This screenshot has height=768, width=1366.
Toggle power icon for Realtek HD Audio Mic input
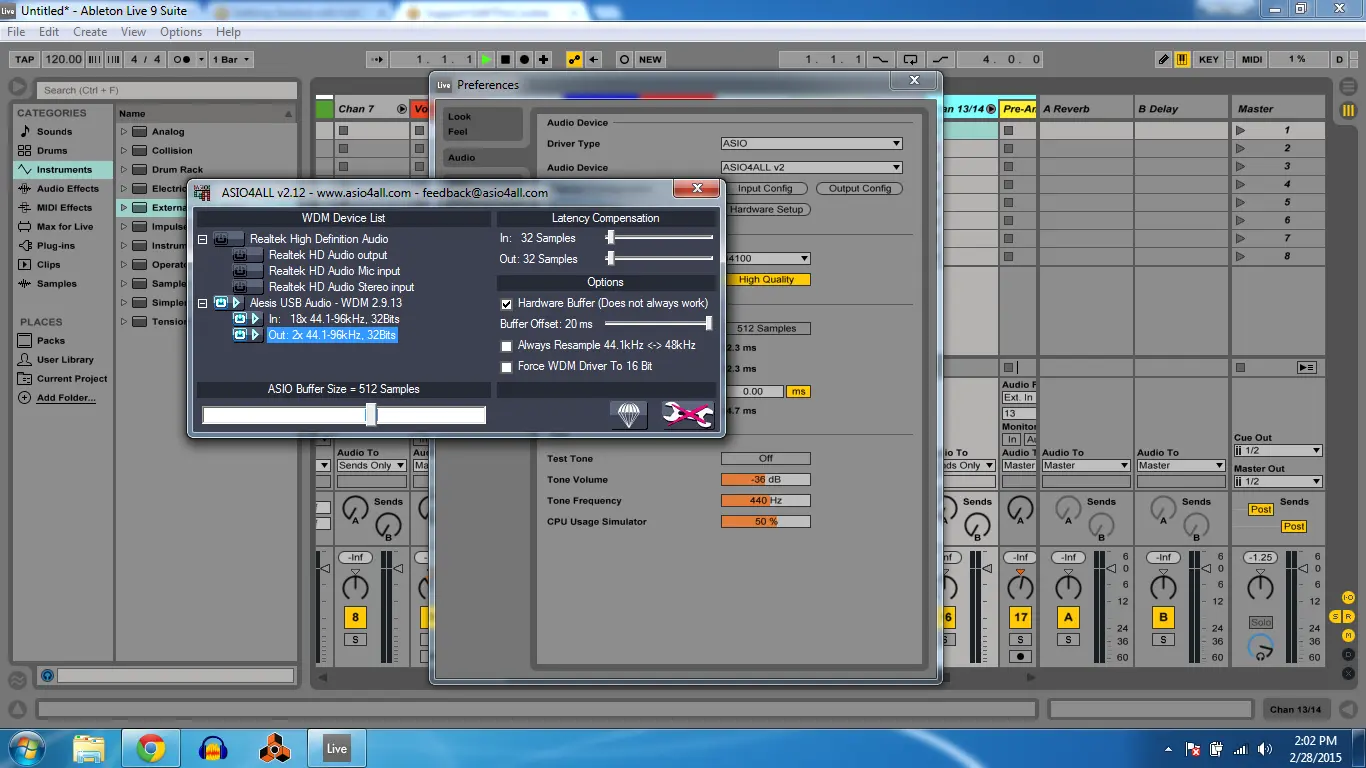tap(240, 271)
